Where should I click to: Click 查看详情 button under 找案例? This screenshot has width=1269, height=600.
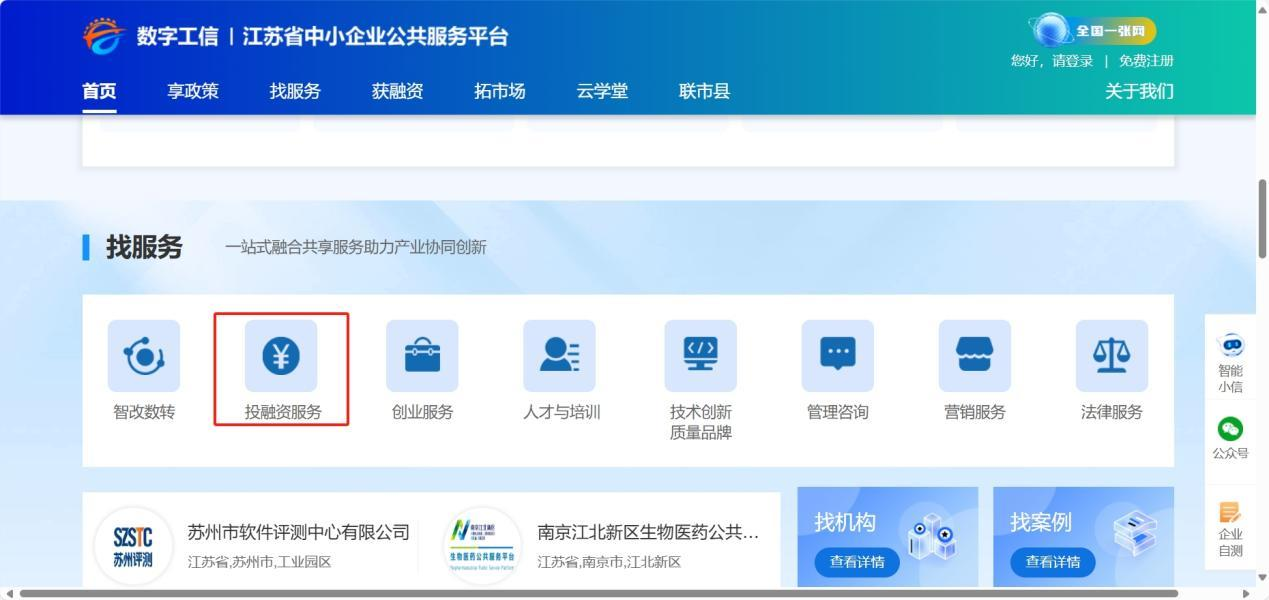(1053, 562)
